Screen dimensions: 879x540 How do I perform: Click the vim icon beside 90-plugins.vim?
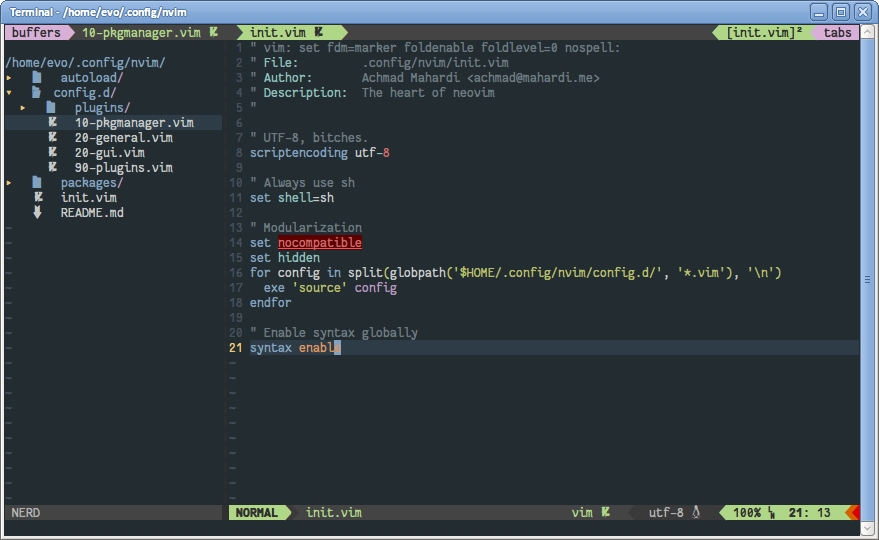click(x=53, y=168)
